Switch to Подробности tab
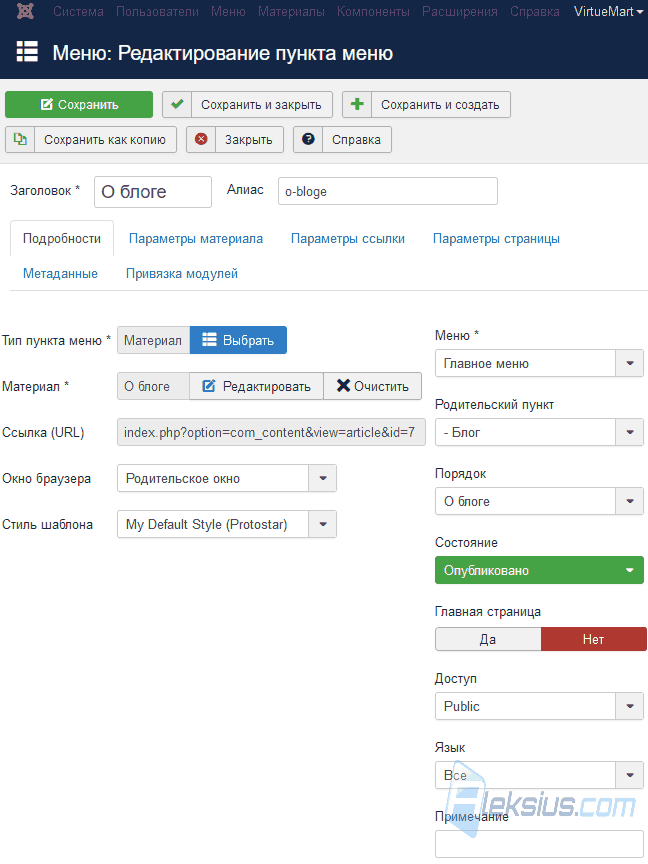Viewport: 648px width, 864px height. 62,239
